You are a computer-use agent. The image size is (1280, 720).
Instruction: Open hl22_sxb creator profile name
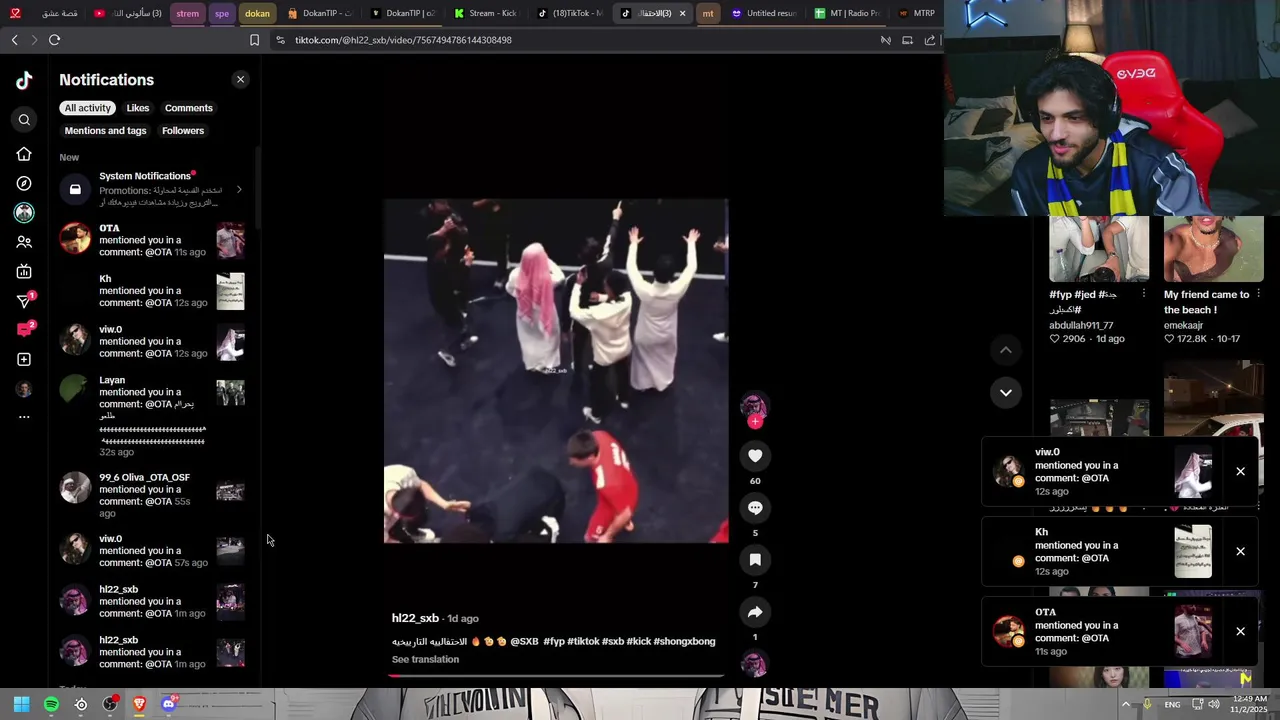(x=415, y=618)
